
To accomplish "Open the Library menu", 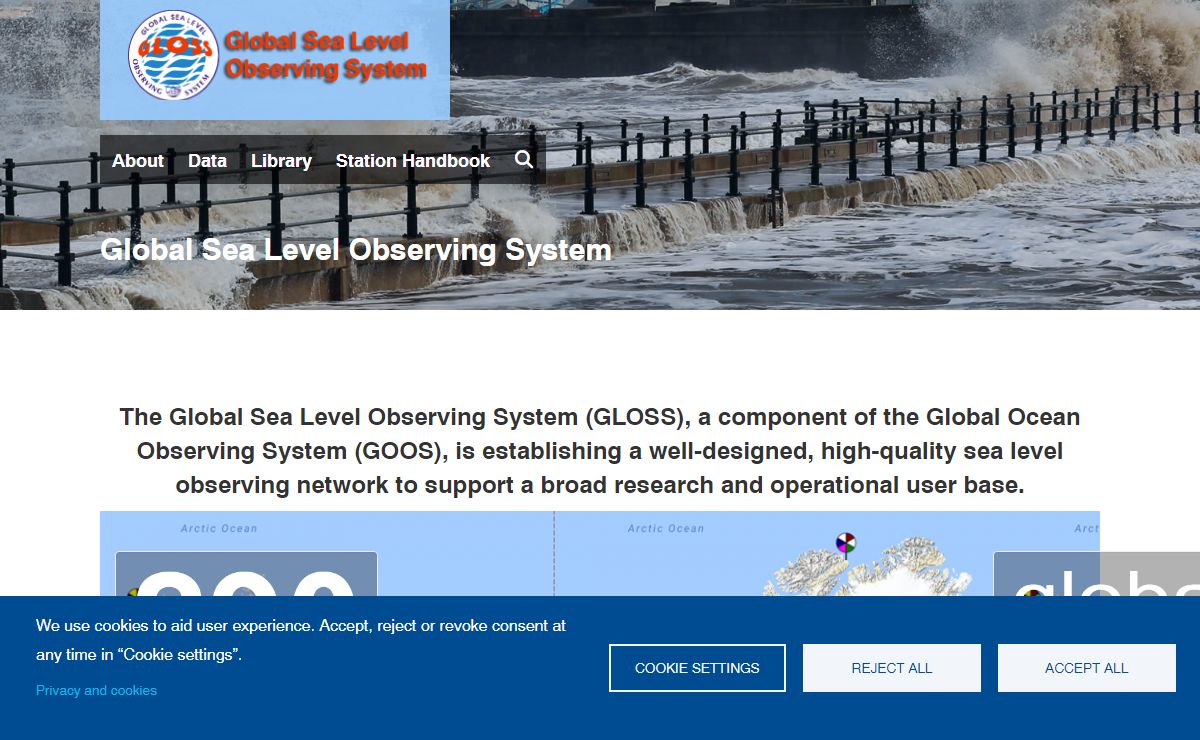I will coord(281,160).
